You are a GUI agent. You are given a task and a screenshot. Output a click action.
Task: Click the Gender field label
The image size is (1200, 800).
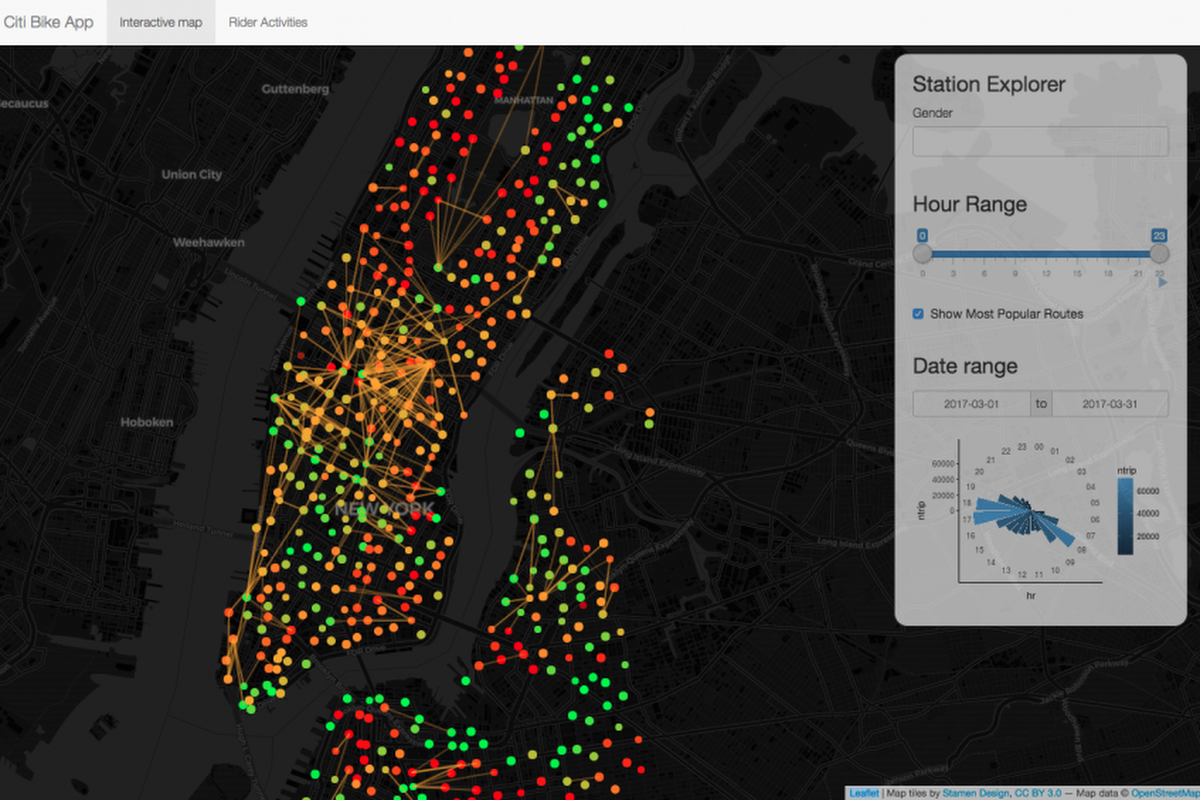coord(933,113)
